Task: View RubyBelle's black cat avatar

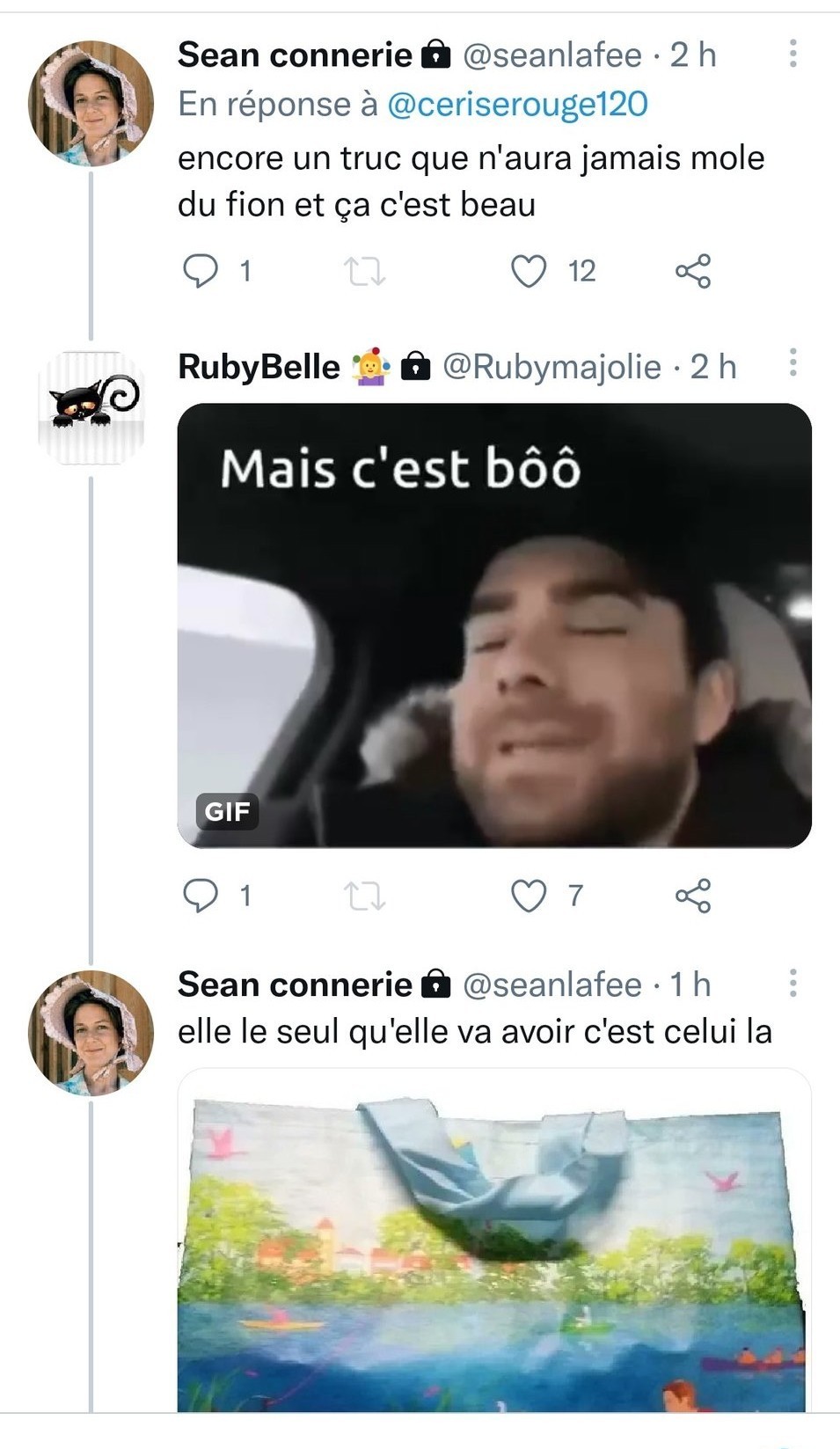Action: [x=91, y=407]
